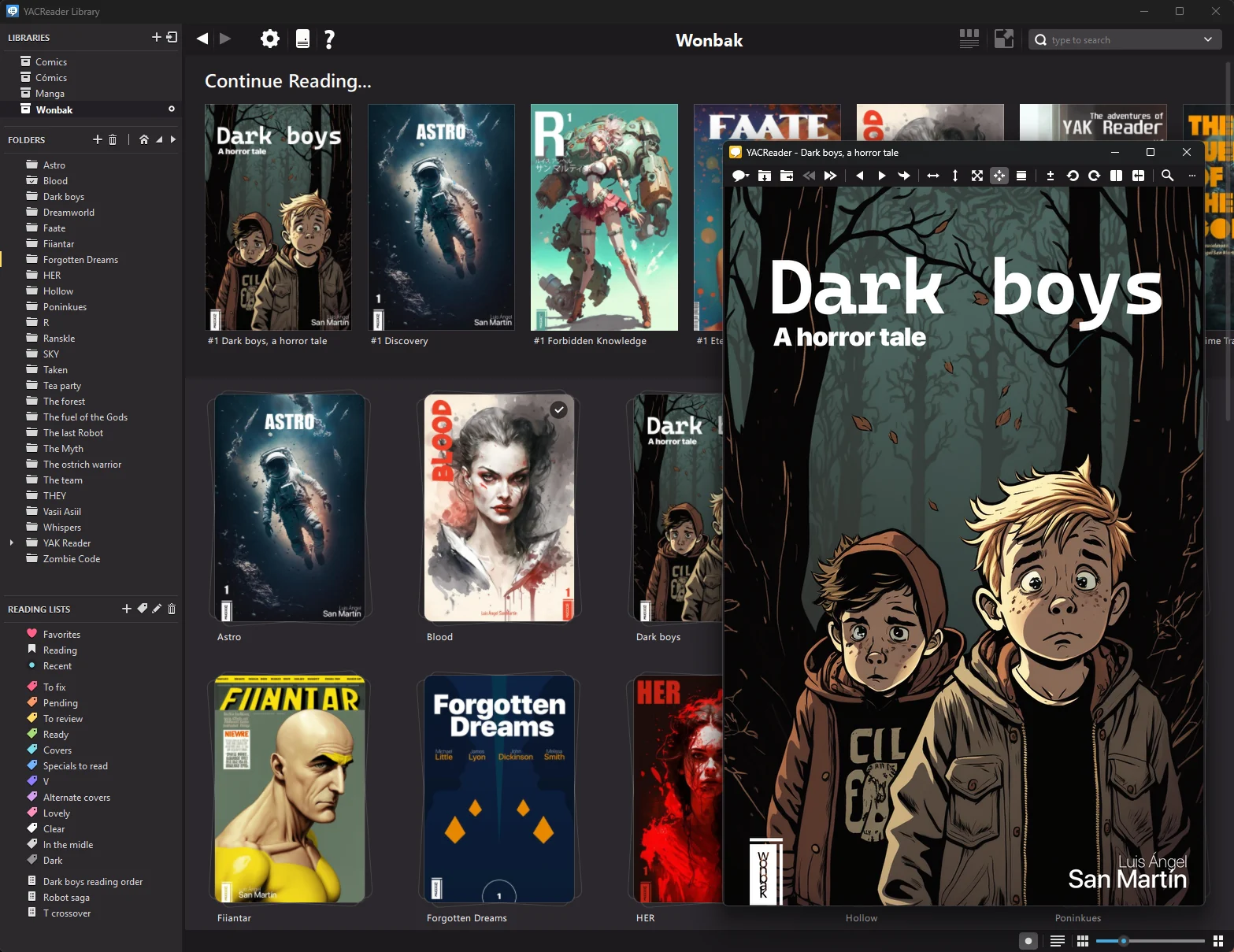The width and height of the screenshot is (1234, 952).
Task: Toggle the circle indicator on the Wonbak library row
Action: [x=171, y=109]
